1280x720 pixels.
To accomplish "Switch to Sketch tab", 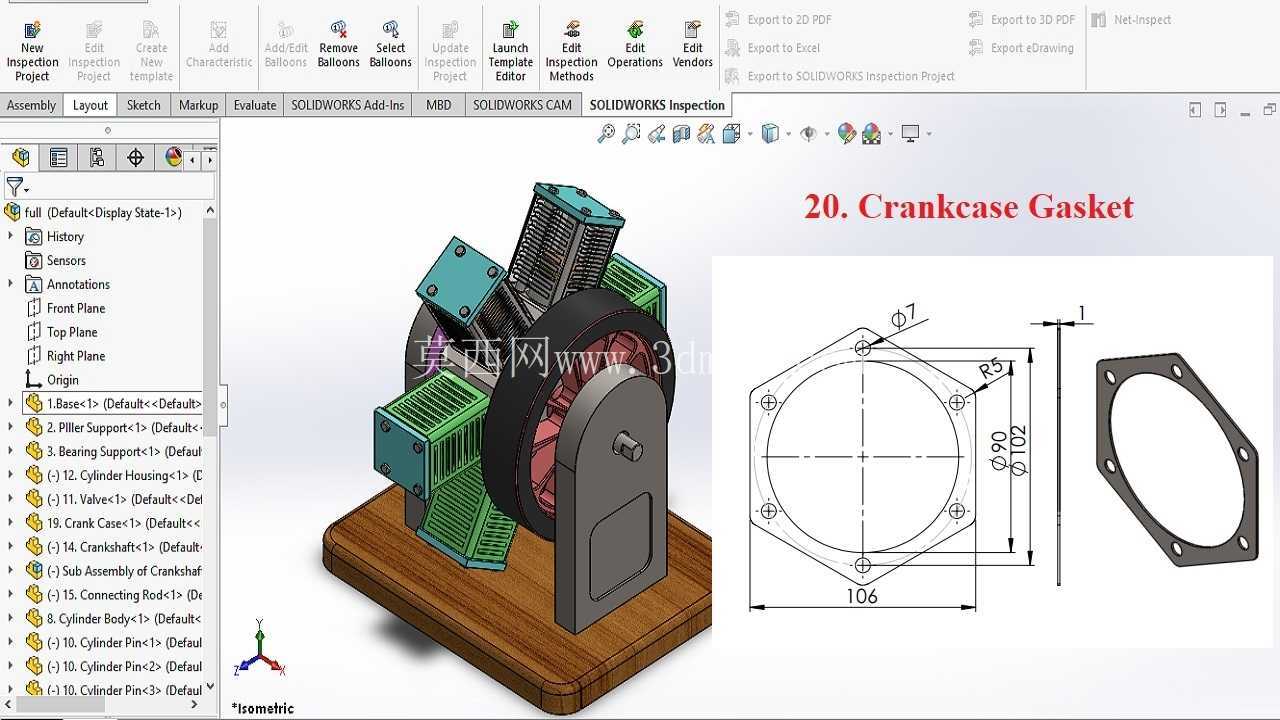I will click(x=143, y=105).
